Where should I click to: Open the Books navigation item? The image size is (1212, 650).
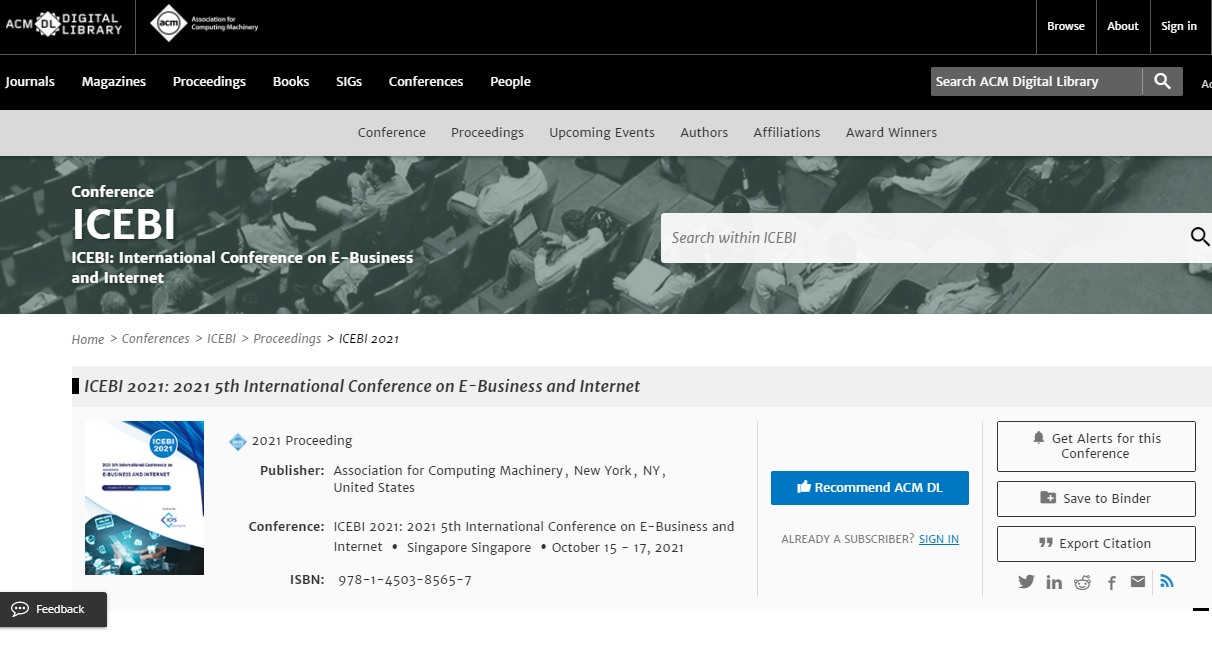click(x=291, y=82)
